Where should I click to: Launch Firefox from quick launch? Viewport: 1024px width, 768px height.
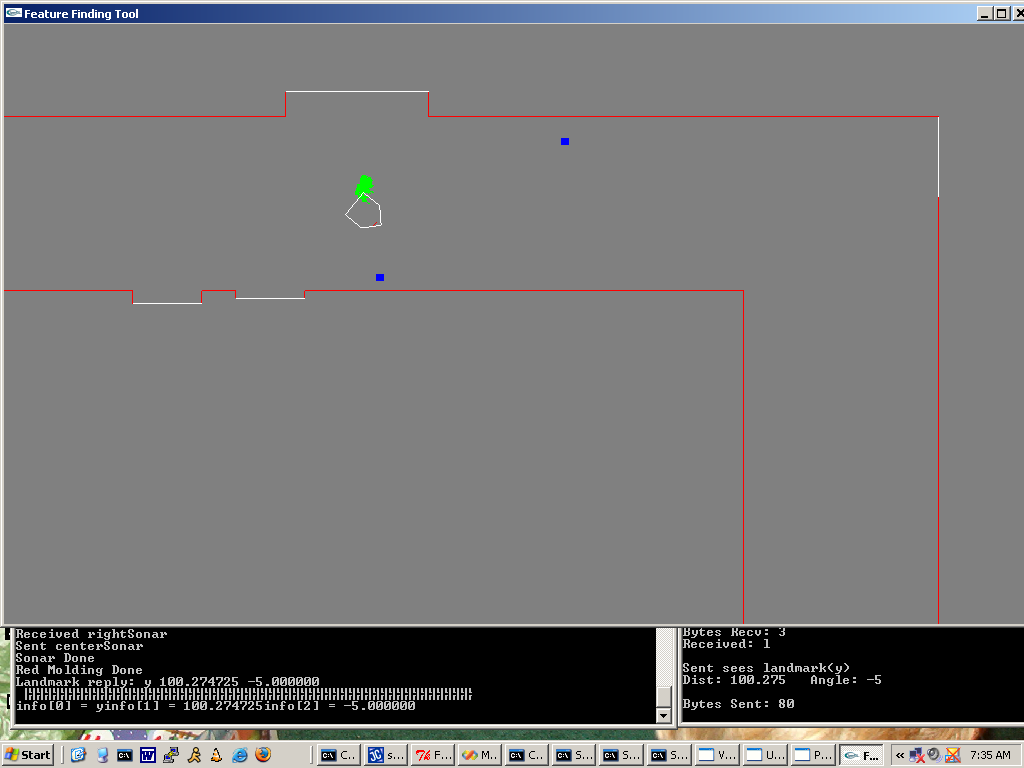[x=263, y=755]
